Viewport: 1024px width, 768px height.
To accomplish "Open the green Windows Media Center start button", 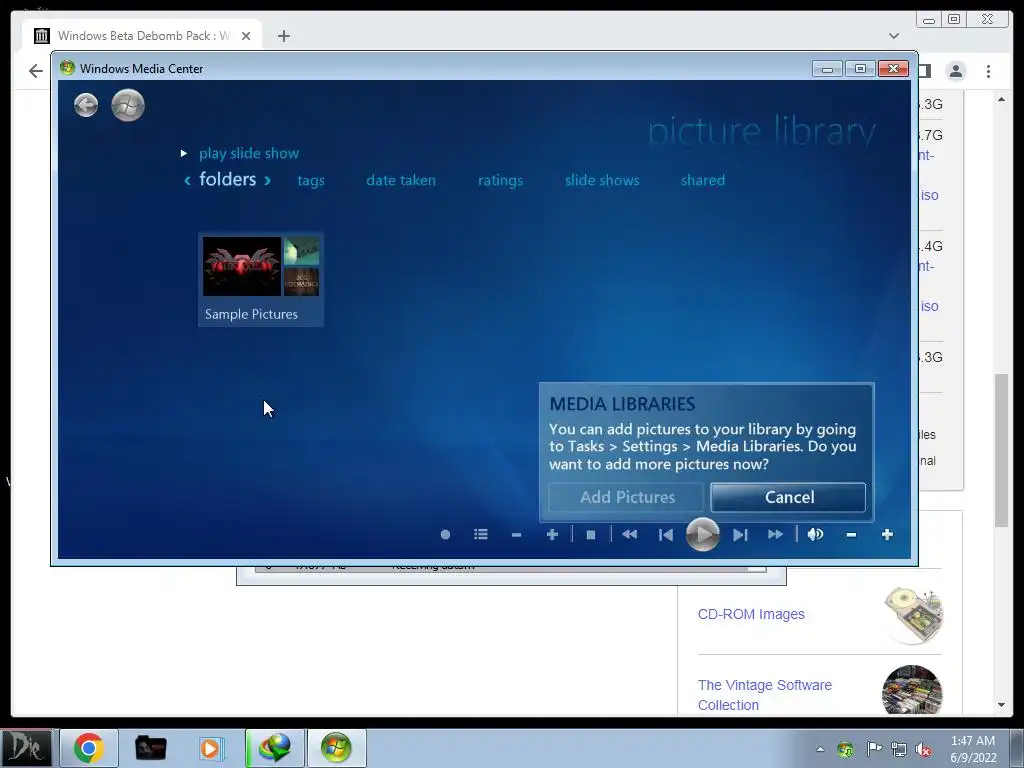I will (x=128, y=105).
